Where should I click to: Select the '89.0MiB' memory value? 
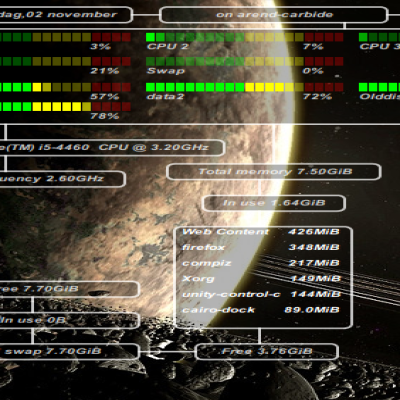pyautogui.click(x=312, y=310)
